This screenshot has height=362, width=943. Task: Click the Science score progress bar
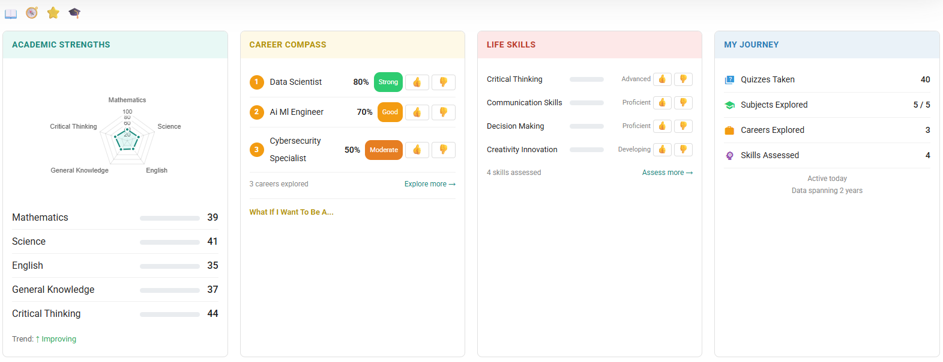(x=170, y=242)
